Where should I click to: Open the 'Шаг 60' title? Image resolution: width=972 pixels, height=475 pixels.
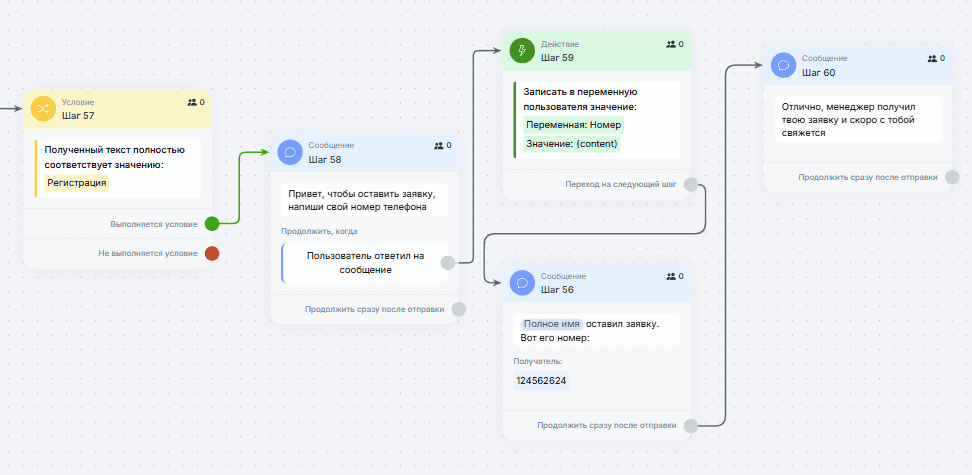pos(818,73)
